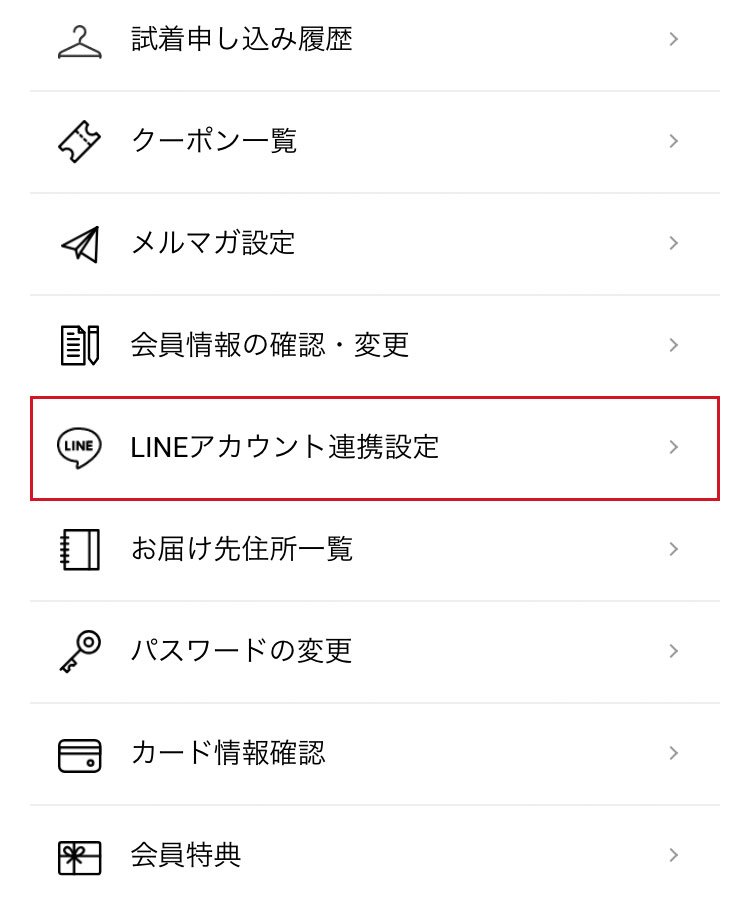750x900 pixels.
Task: Open お届け先住所一覧 link
Action: 242,549
